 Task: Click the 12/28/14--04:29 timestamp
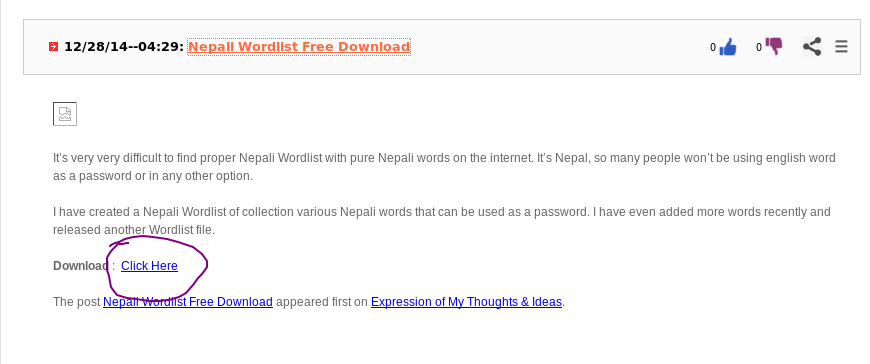pos(124,47)
